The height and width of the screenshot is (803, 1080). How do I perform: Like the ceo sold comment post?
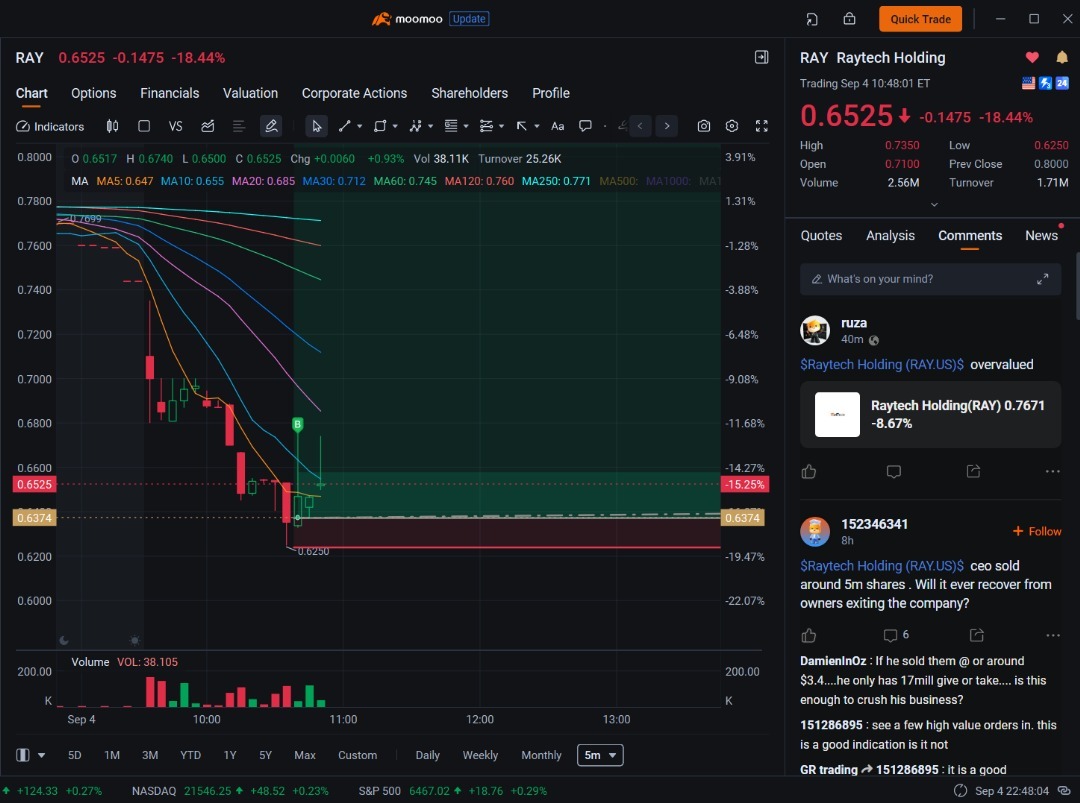809,635
